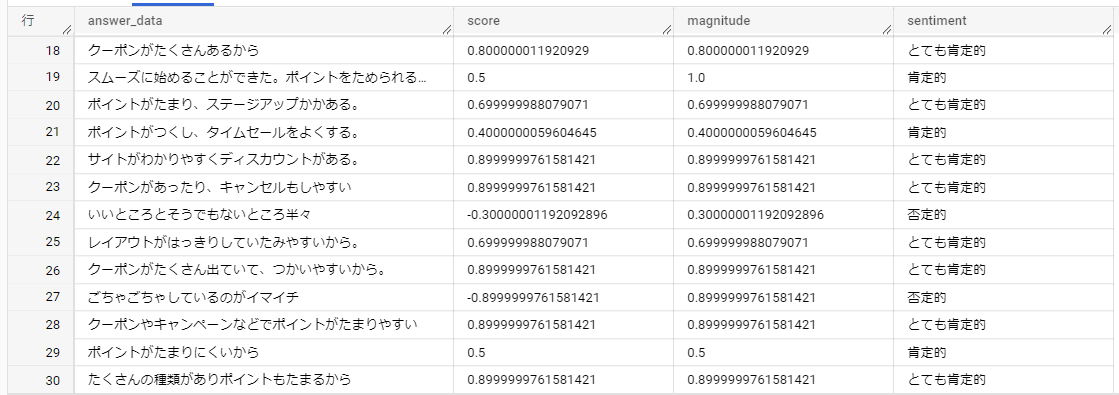Click answer starting 'スムーズに始めることができた'
This screenshot has height=395, width=1119.
[x=257, y=77]
